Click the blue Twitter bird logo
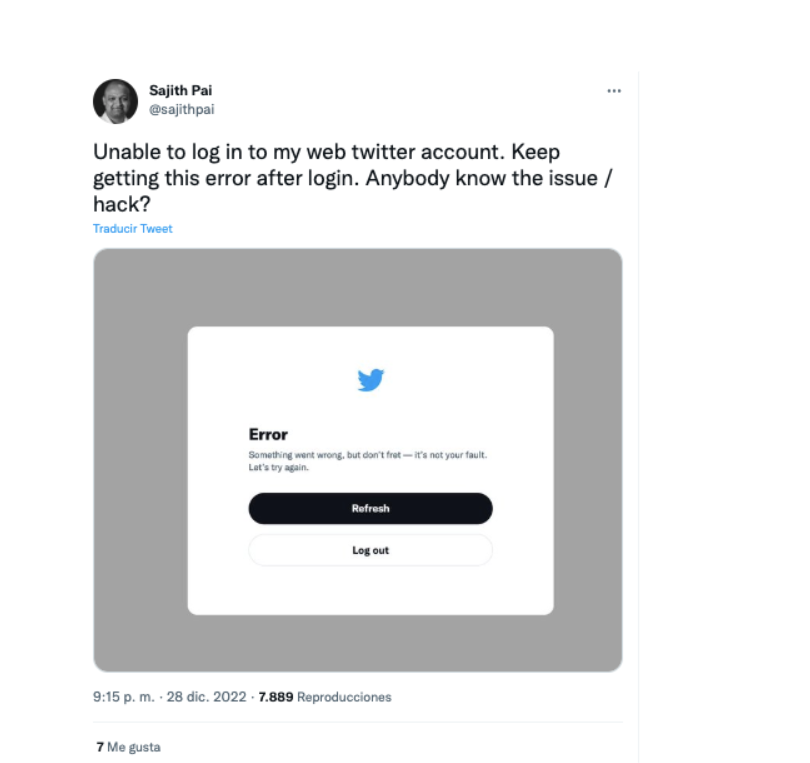 [371, 380]
